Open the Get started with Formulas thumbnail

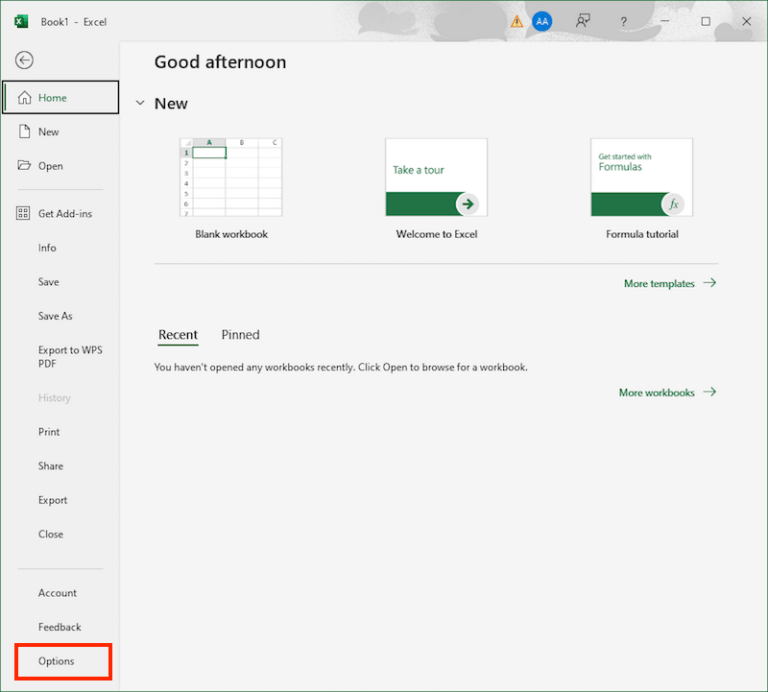click(641, 177)
